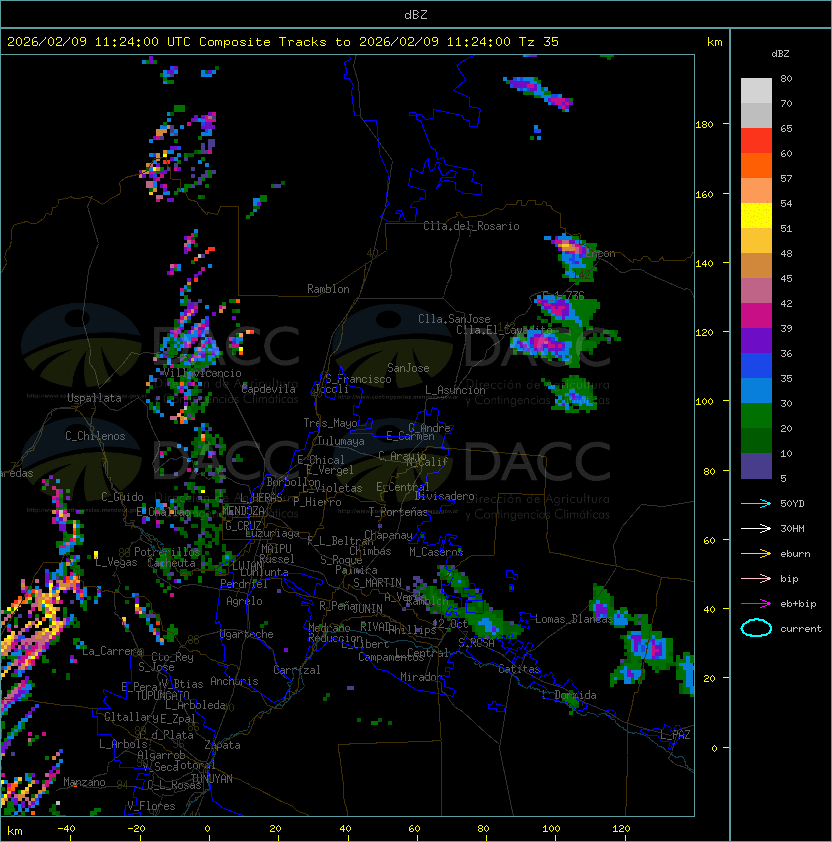The width and height of the screenshot is (832, 842).
Task: Click the pink bip arrow legend icon
Action: (x=756, y=578)
